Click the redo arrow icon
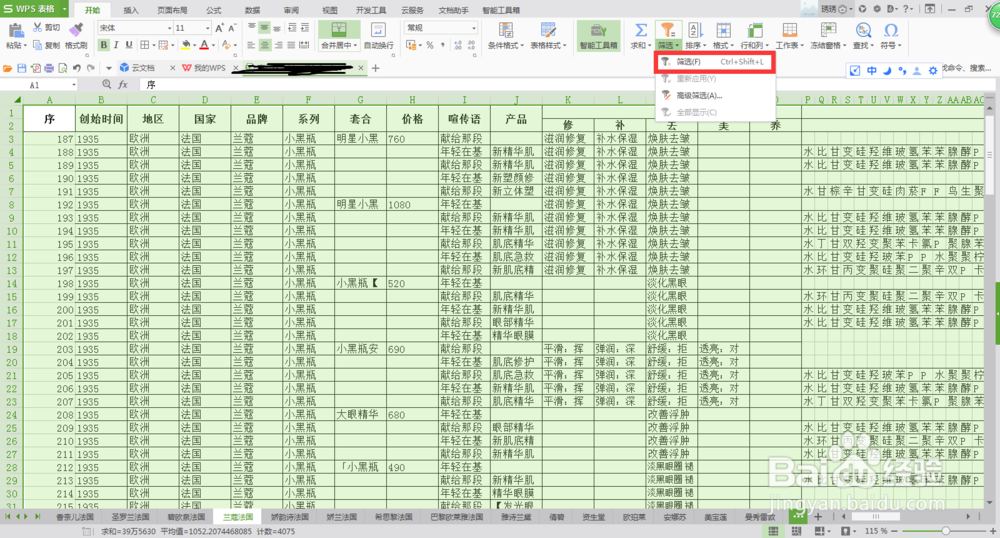 tap(91, 68)
